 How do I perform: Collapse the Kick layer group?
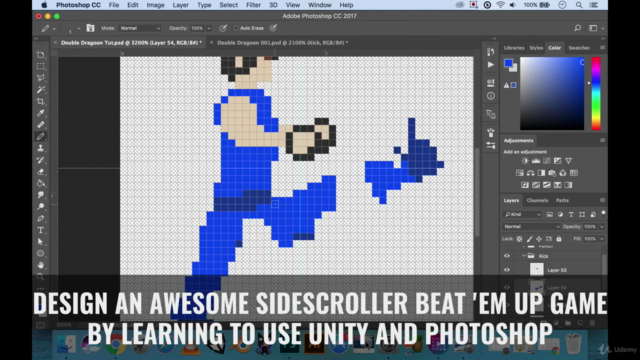(x=524, y=256)
